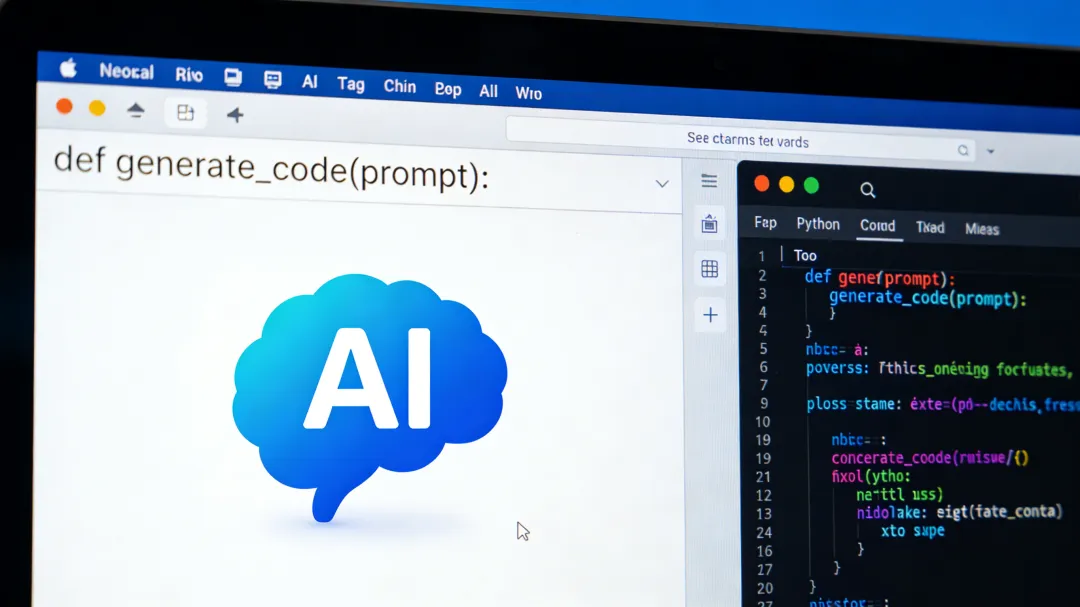Screen dimensions: 1080x607
Task: Open the Bop menu item
Action: (448, 90)
